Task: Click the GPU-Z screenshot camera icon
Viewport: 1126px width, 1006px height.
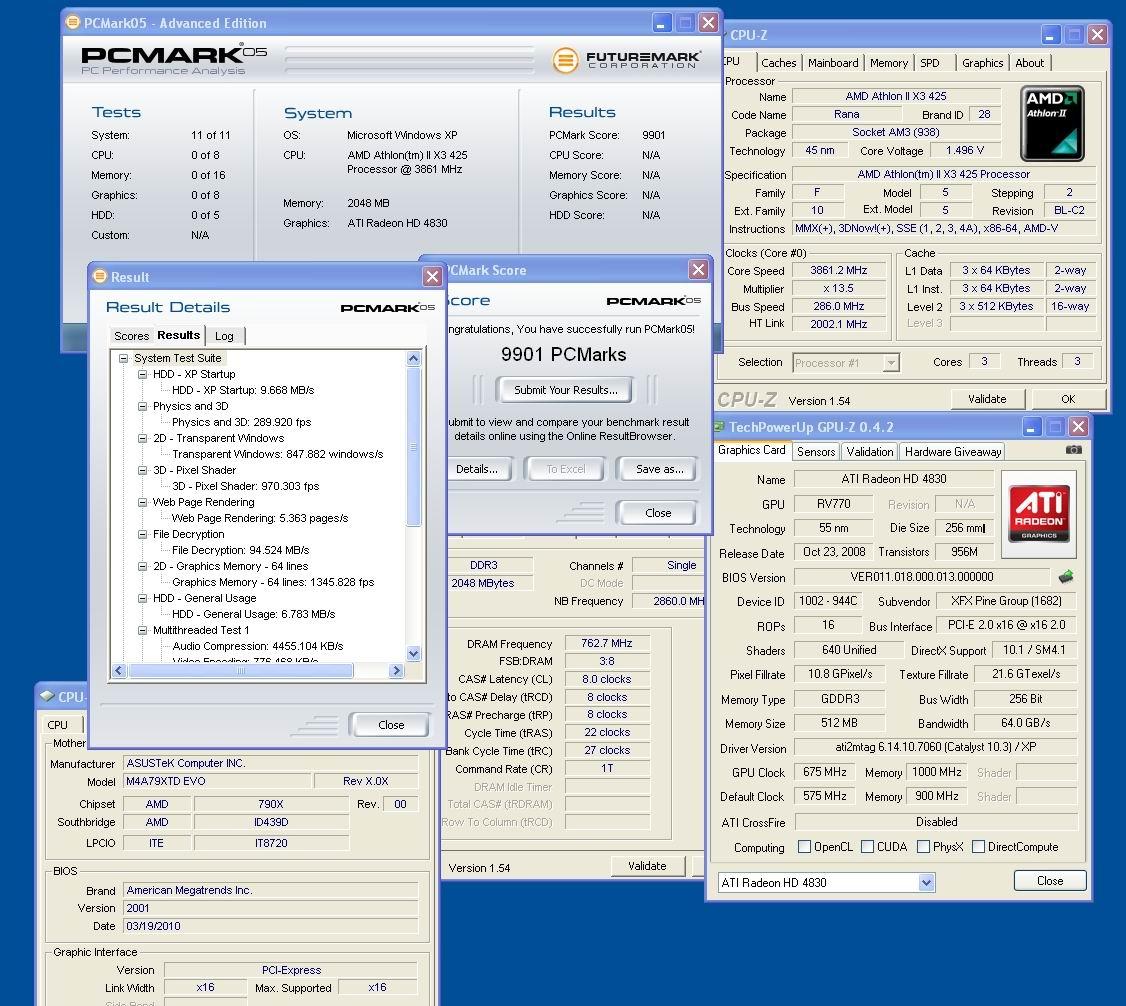Action: tap(1073, 450)
